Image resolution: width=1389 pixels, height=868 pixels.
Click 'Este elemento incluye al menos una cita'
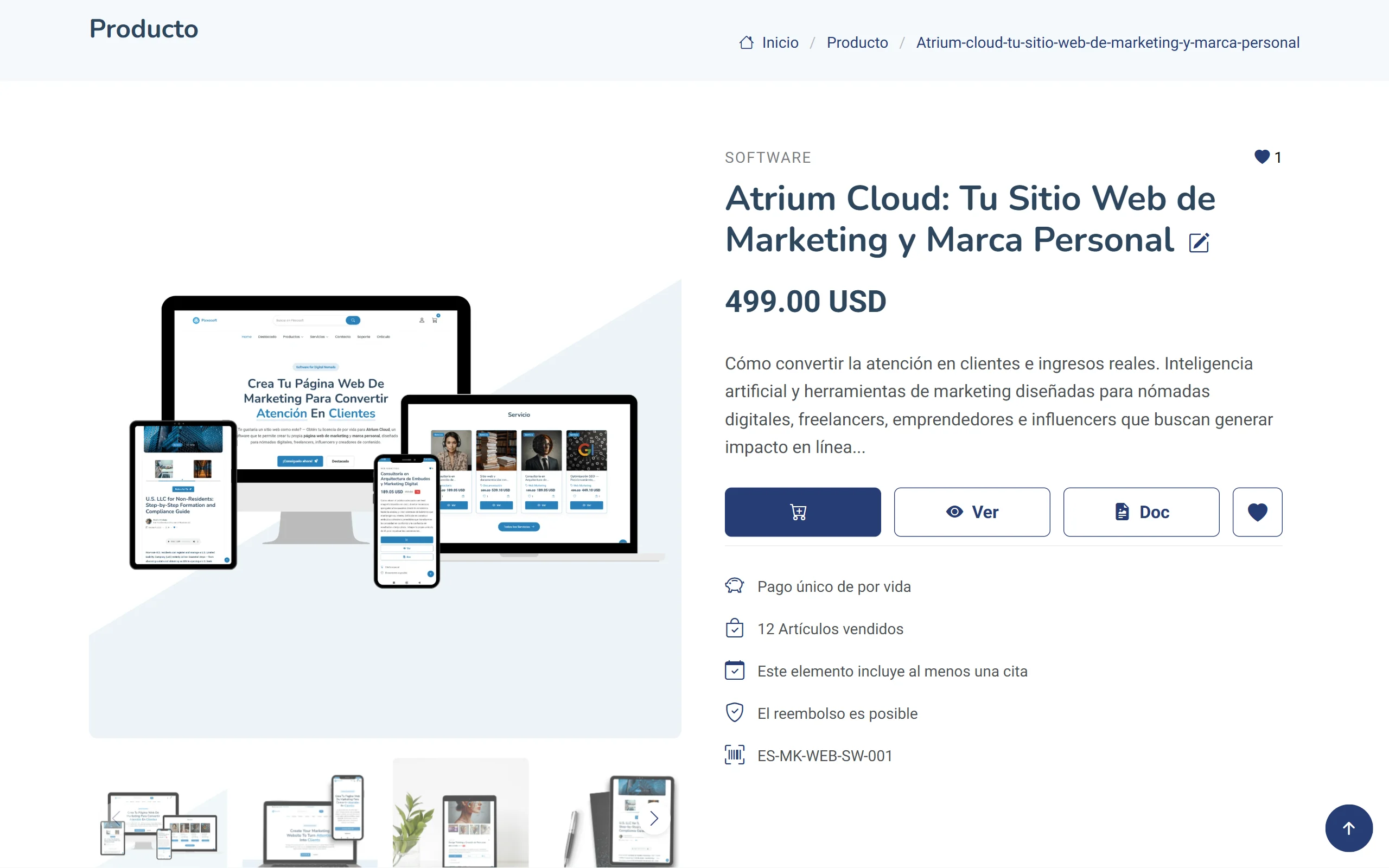coord(892,671)
